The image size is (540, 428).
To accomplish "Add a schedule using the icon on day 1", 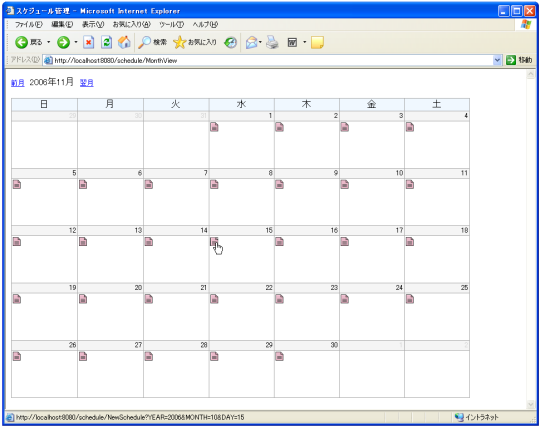I will pos(214,127).
